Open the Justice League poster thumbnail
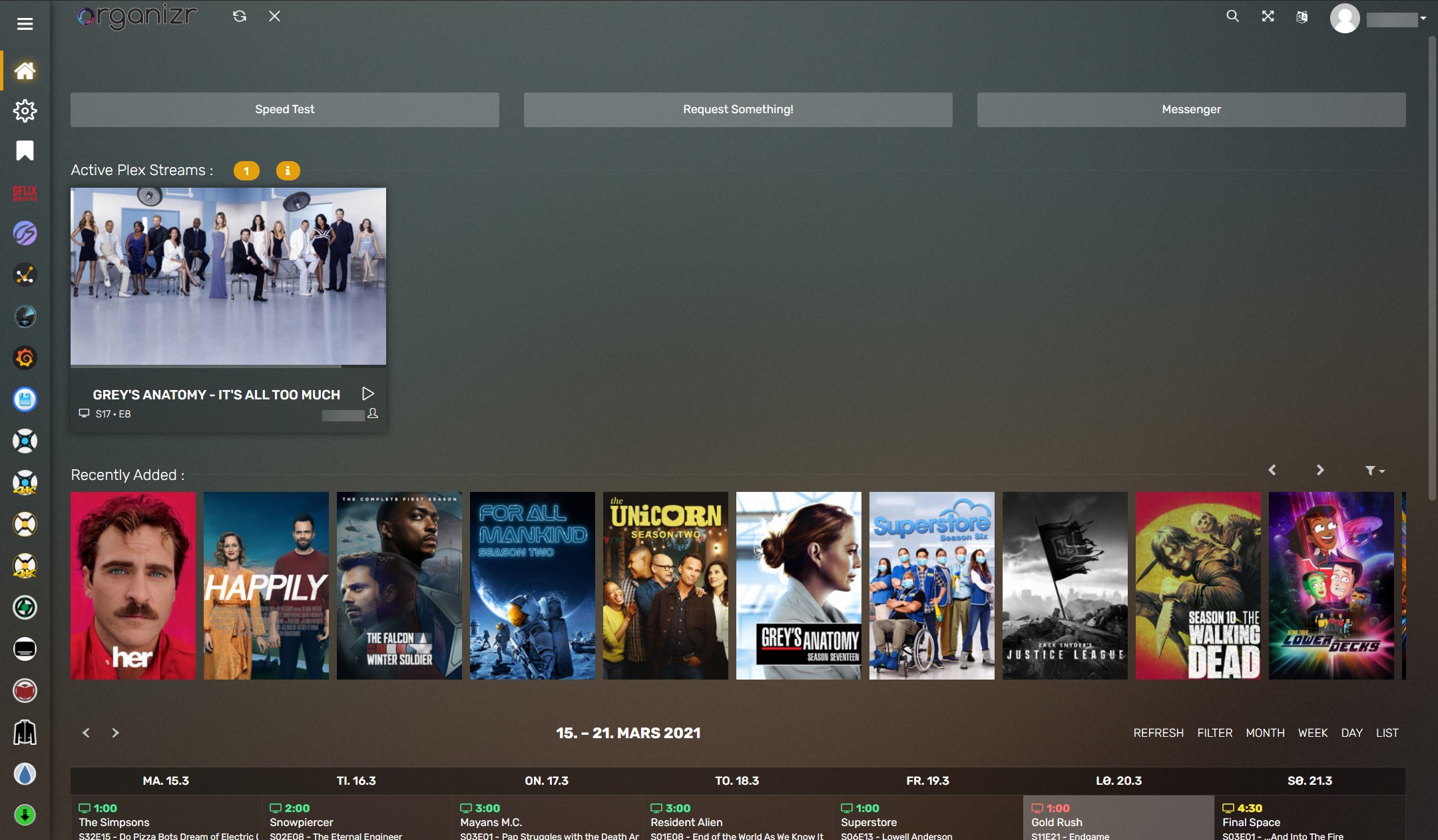The width and height of the screenshot is (1438, 840). (1065, 586)
